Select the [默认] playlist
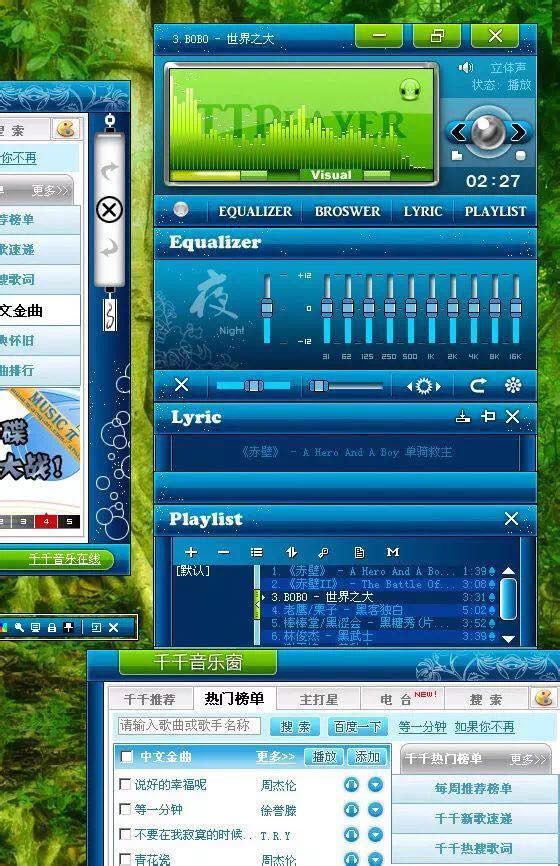This screenshot has width=560, height=866. [x=193, y=571]
